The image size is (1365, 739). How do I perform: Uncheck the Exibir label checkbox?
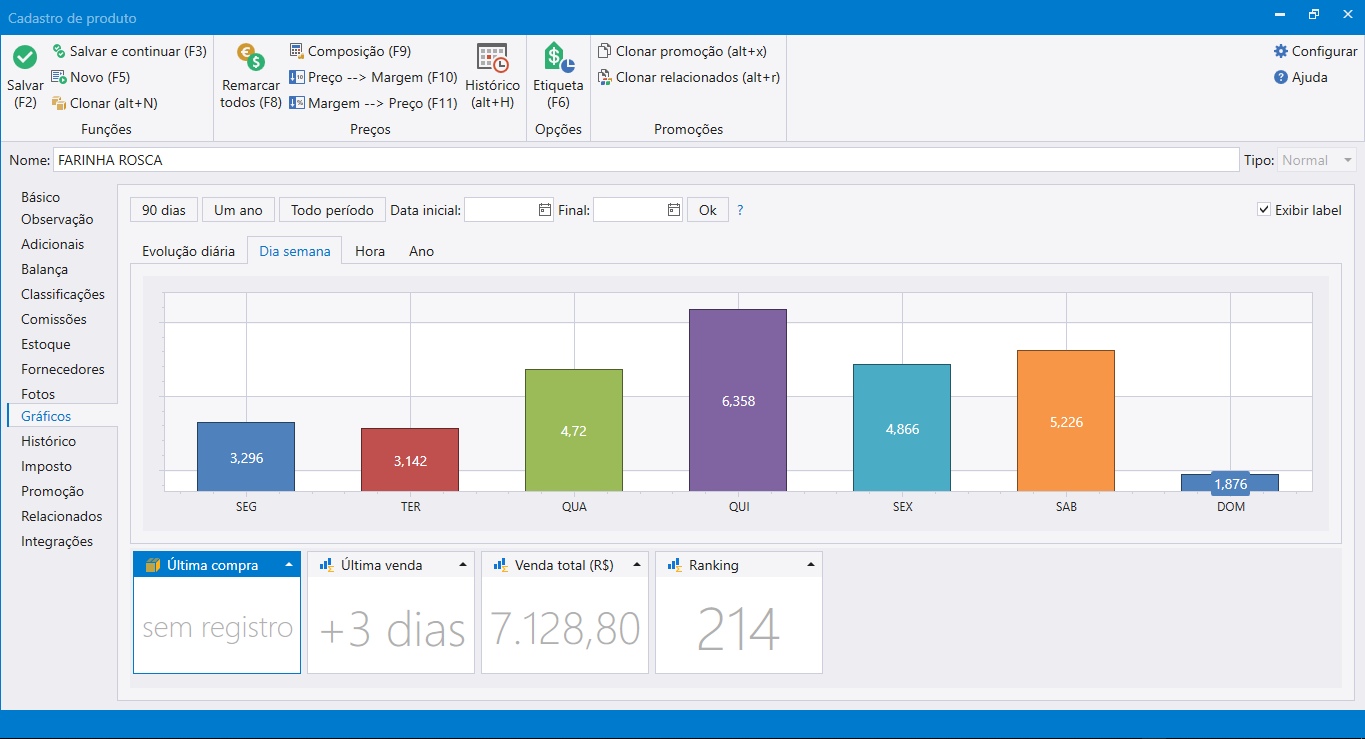pos(1264,210)
